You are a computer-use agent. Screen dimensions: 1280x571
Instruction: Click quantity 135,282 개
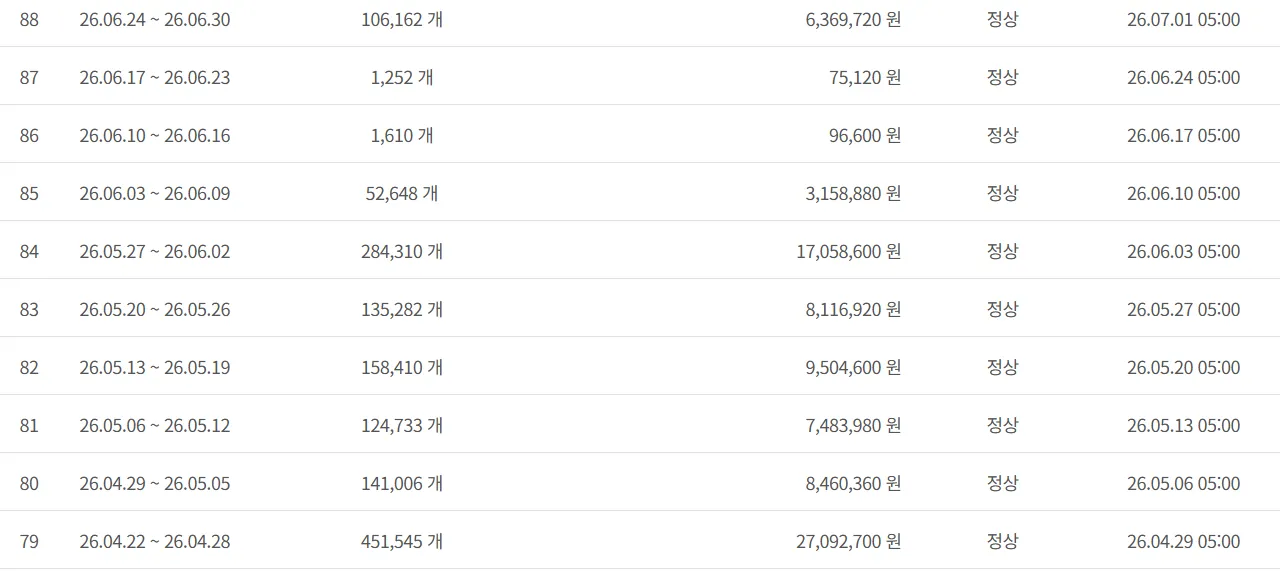coord(402,309)
